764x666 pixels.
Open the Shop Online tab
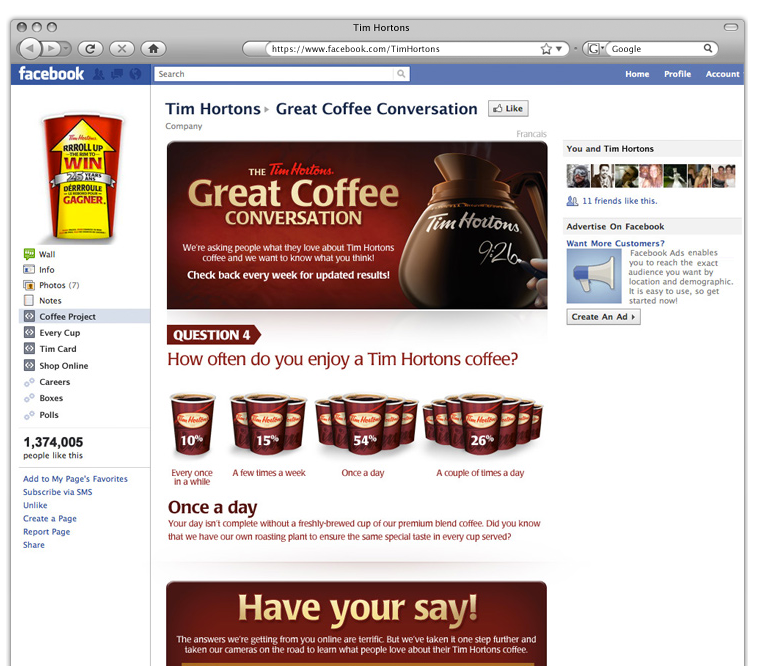63,366
